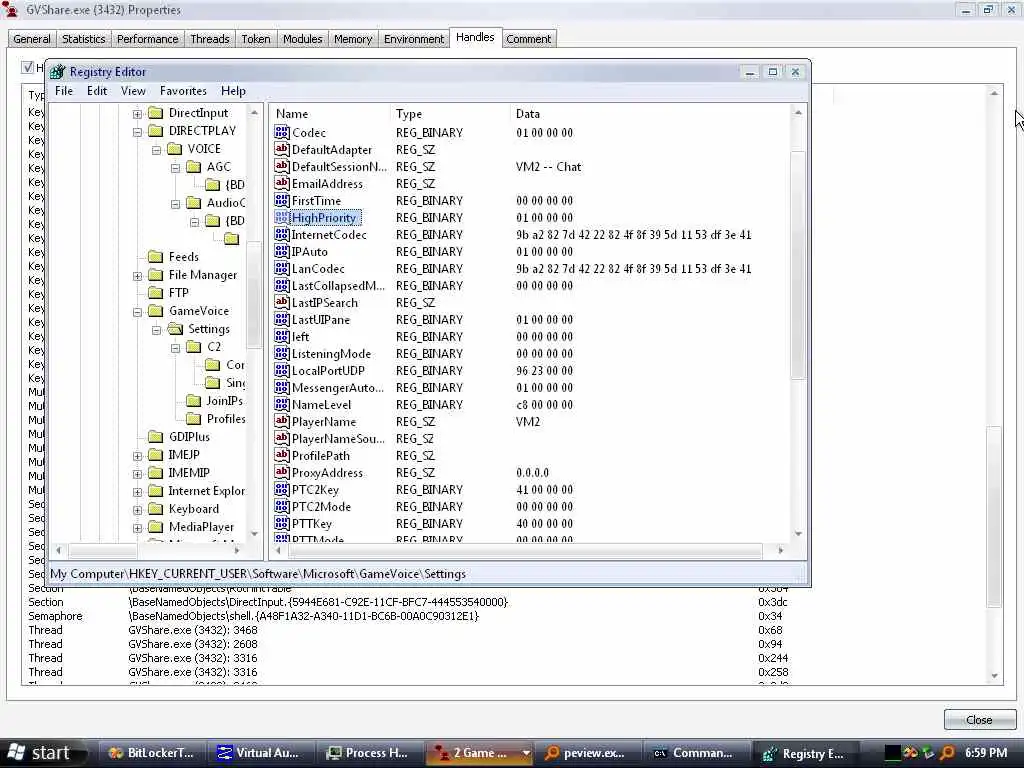This screenshot has height=768, width=1024.
Task: Select the JoinIPs key in tree
Action: tap(224, 400)
